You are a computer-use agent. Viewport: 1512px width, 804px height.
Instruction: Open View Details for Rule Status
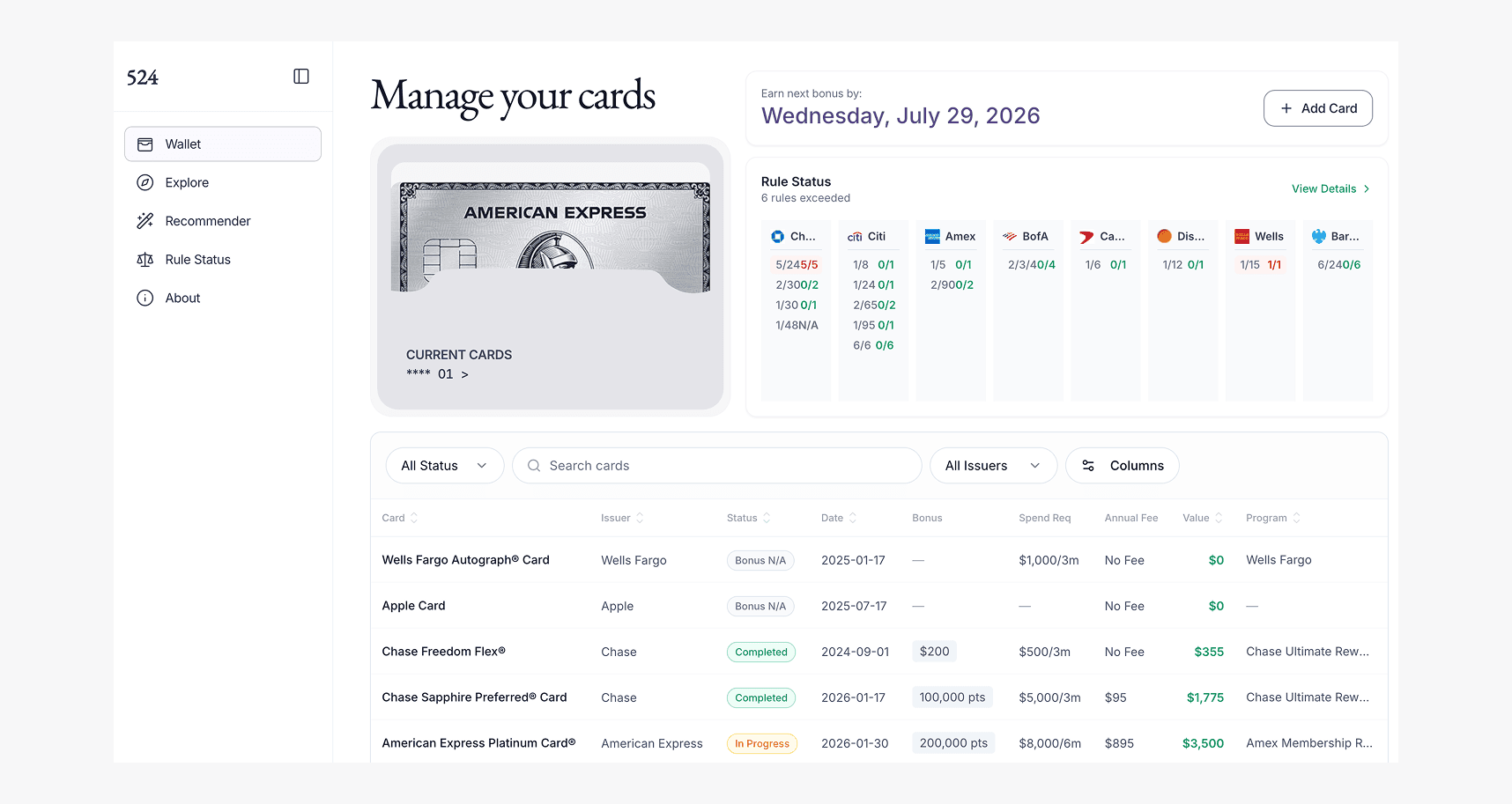[x=1330, y=188]
